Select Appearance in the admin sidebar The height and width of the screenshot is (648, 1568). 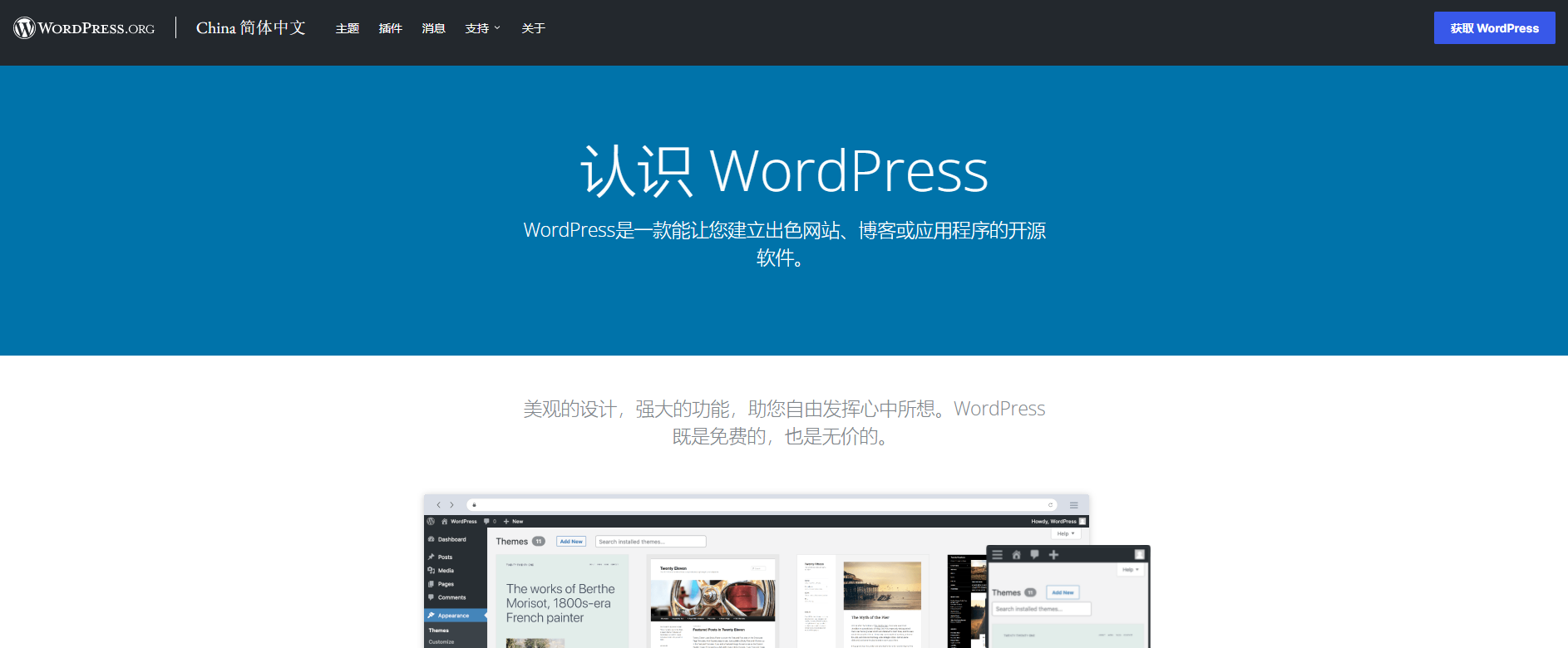click(x=456, y=616)
